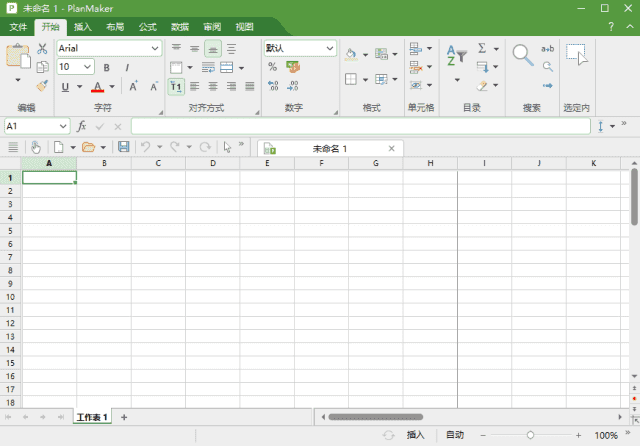This screenshot has width=640, height=446.
Task: Click the percent number format icon
Action: 272,67
